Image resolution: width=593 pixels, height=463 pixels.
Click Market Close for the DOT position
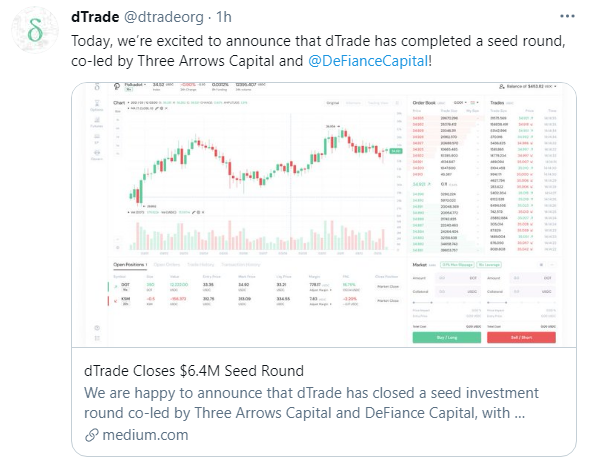tap(388, 287)
